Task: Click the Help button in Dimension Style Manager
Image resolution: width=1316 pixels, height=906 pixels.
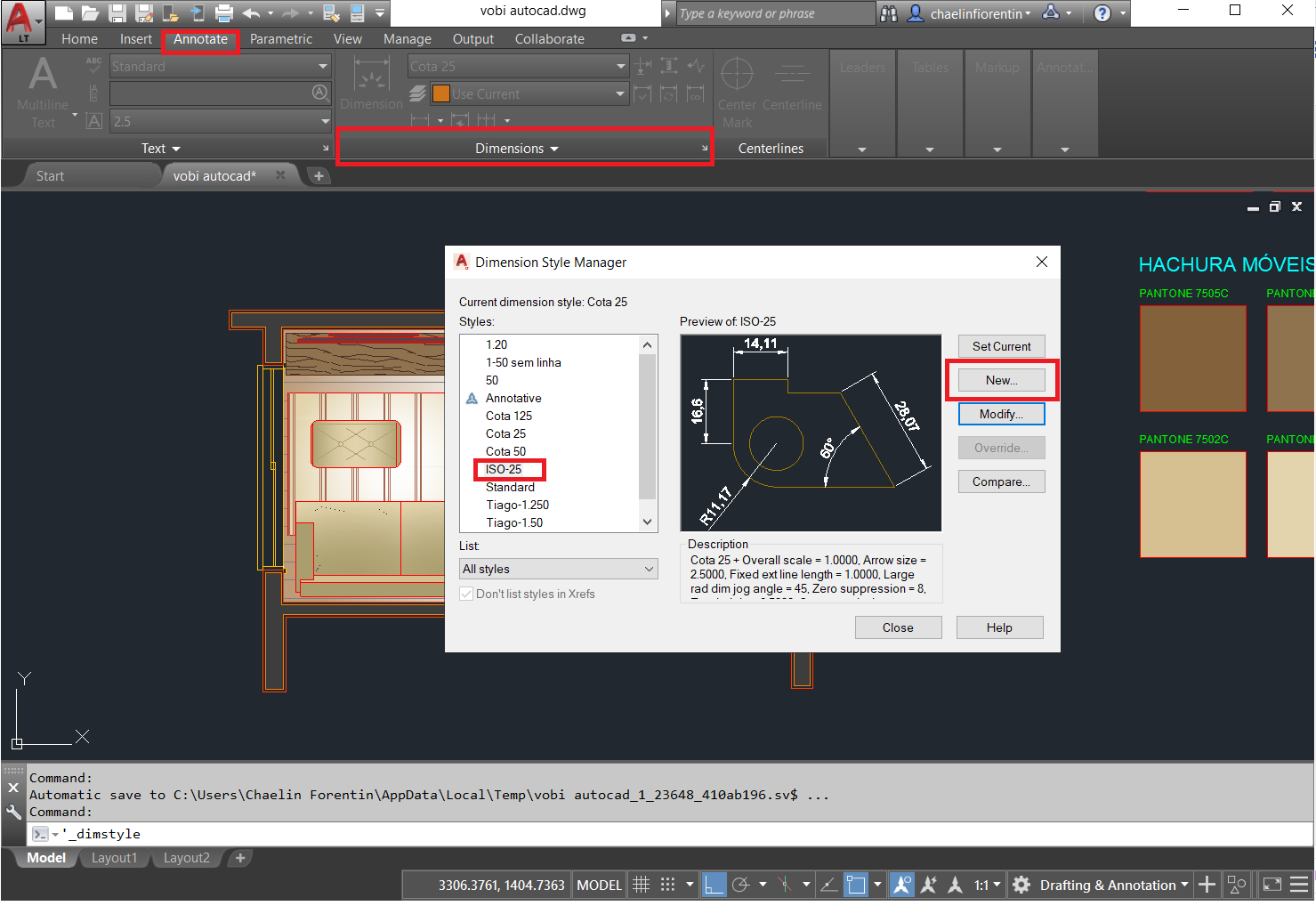Action: point(999,627)
